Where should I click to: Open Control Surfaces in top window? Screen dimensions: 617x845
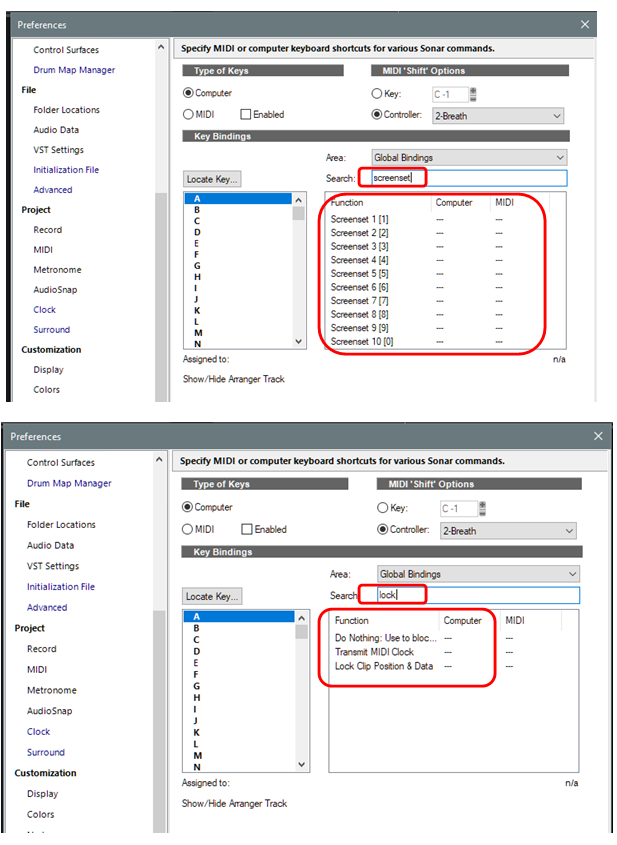pyautogui.click(x=66, y=50)
